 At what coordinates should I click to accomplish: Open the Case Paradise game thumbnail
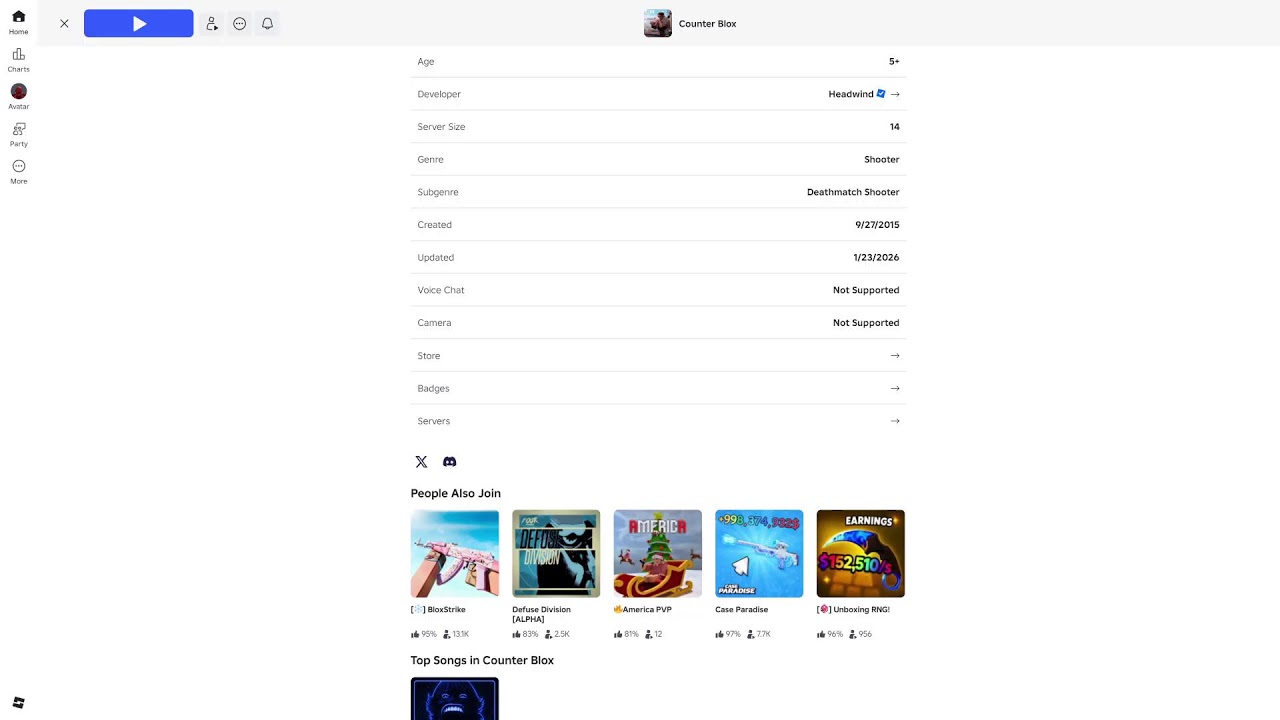pos(759,554)
